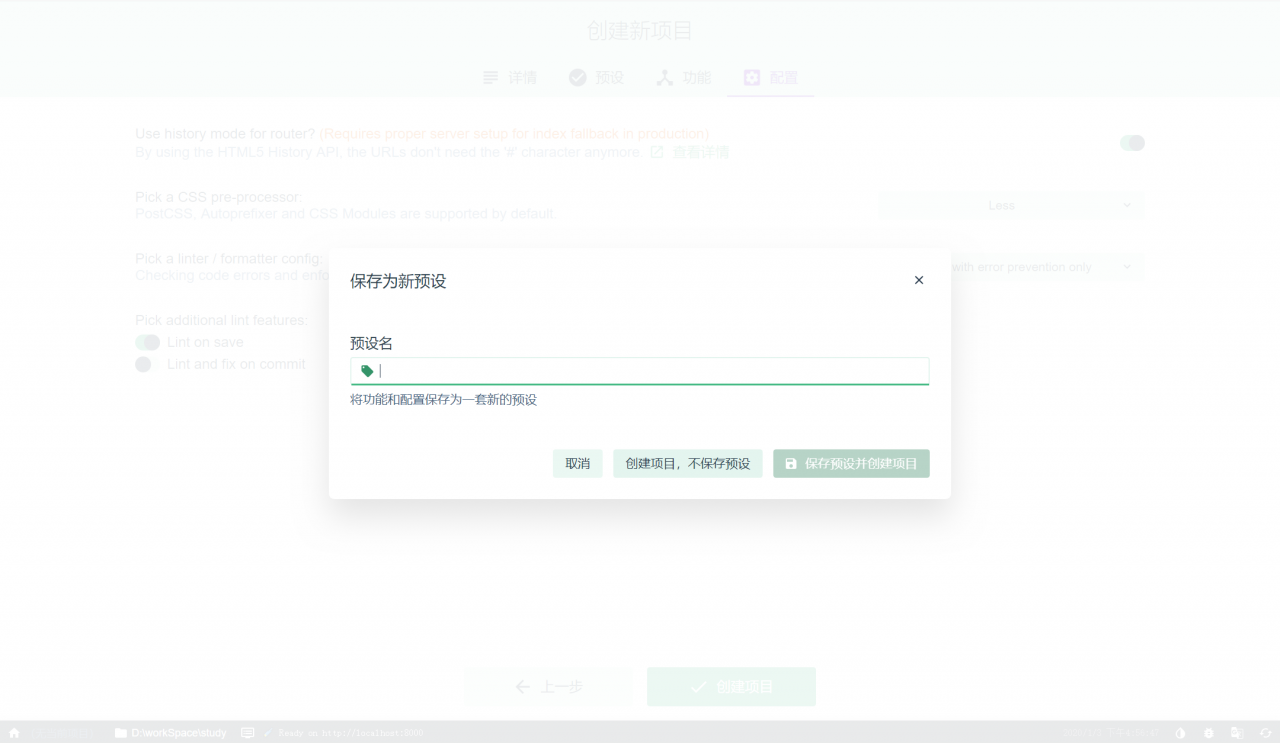This screenshot has height=743, width=1280.
Task: Toggle the Lint and fix on commit switch
Action: point(148,364)
